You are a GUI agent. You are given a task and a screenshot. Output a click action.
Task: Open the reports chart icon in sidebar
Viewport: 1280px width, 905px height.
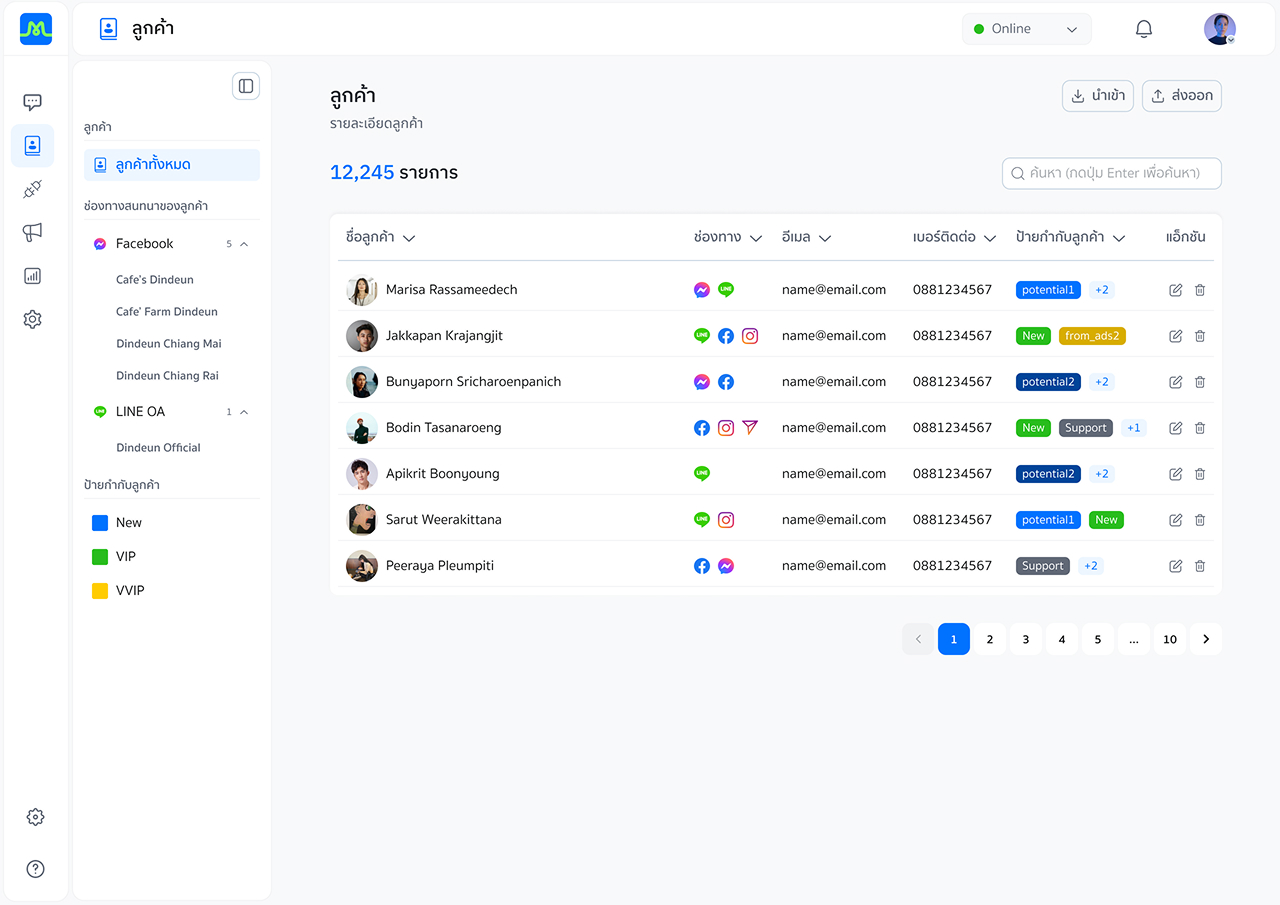pyautogui.click(x=32, y=276)
